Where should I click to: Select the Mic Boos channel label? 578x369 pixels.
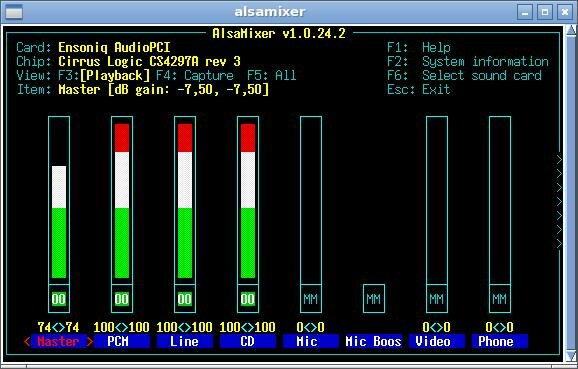click(x=374, y=341)
